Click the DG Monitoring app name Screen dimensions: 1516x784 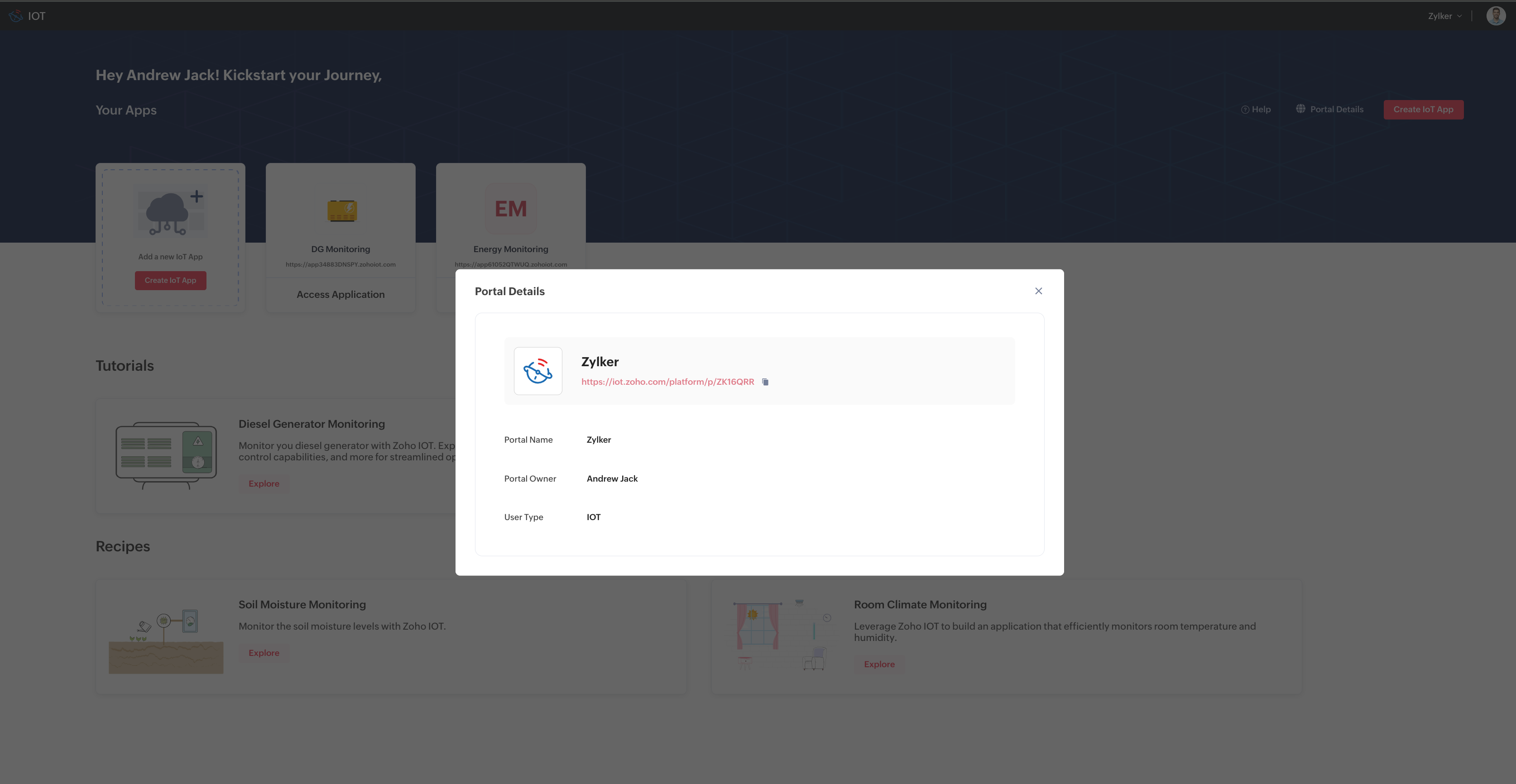click(x=341, y=249)
